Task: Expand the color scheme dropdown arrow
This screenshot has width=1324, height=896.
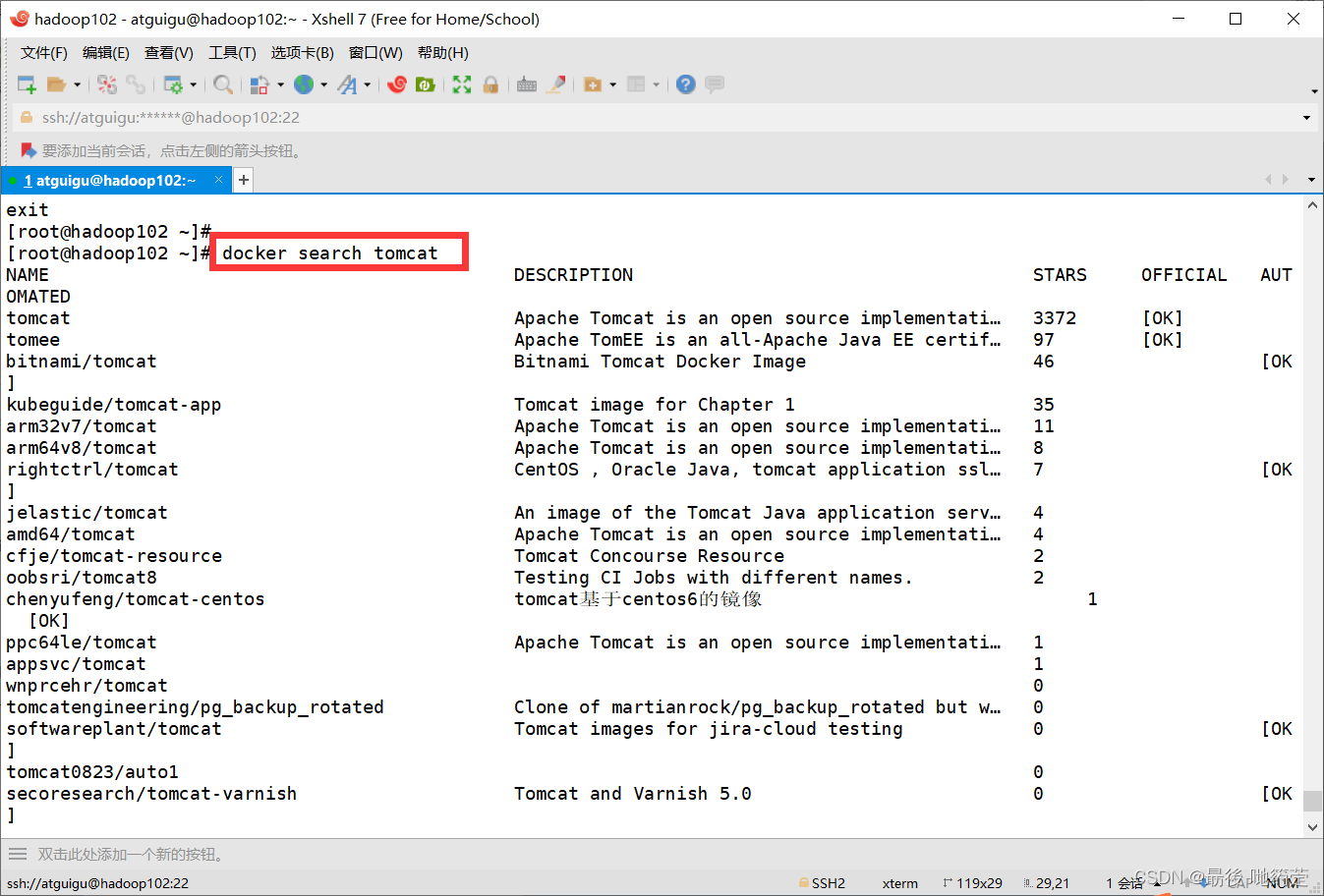Action: coord(280,84)
